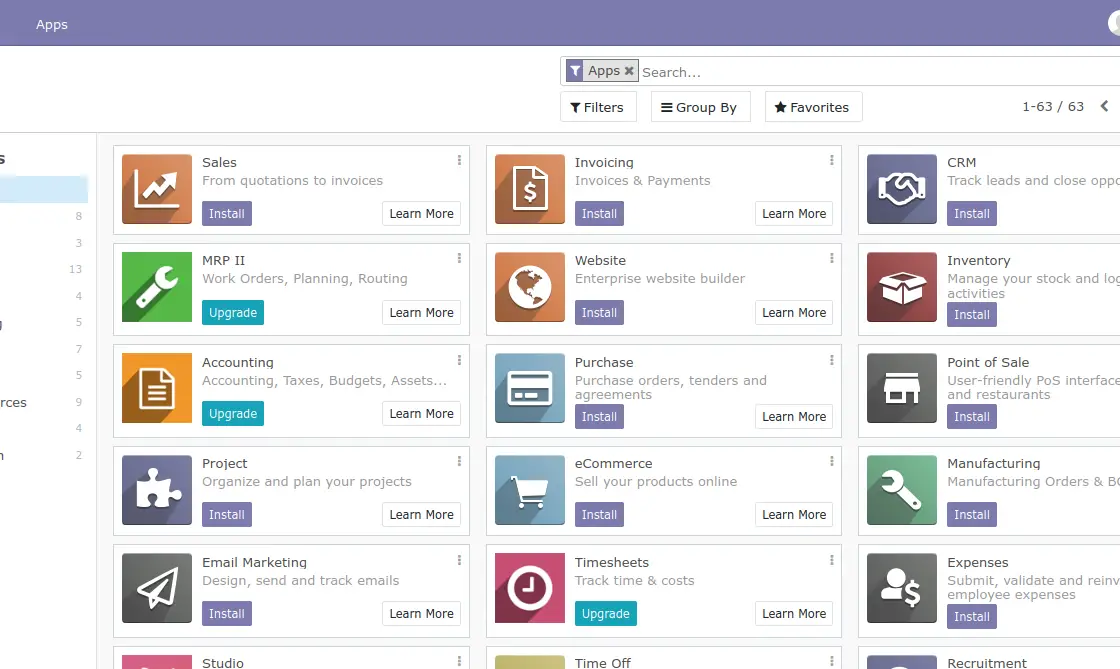
Task: Click the MRP II wrench icon
Action: (x=156, y=287)
